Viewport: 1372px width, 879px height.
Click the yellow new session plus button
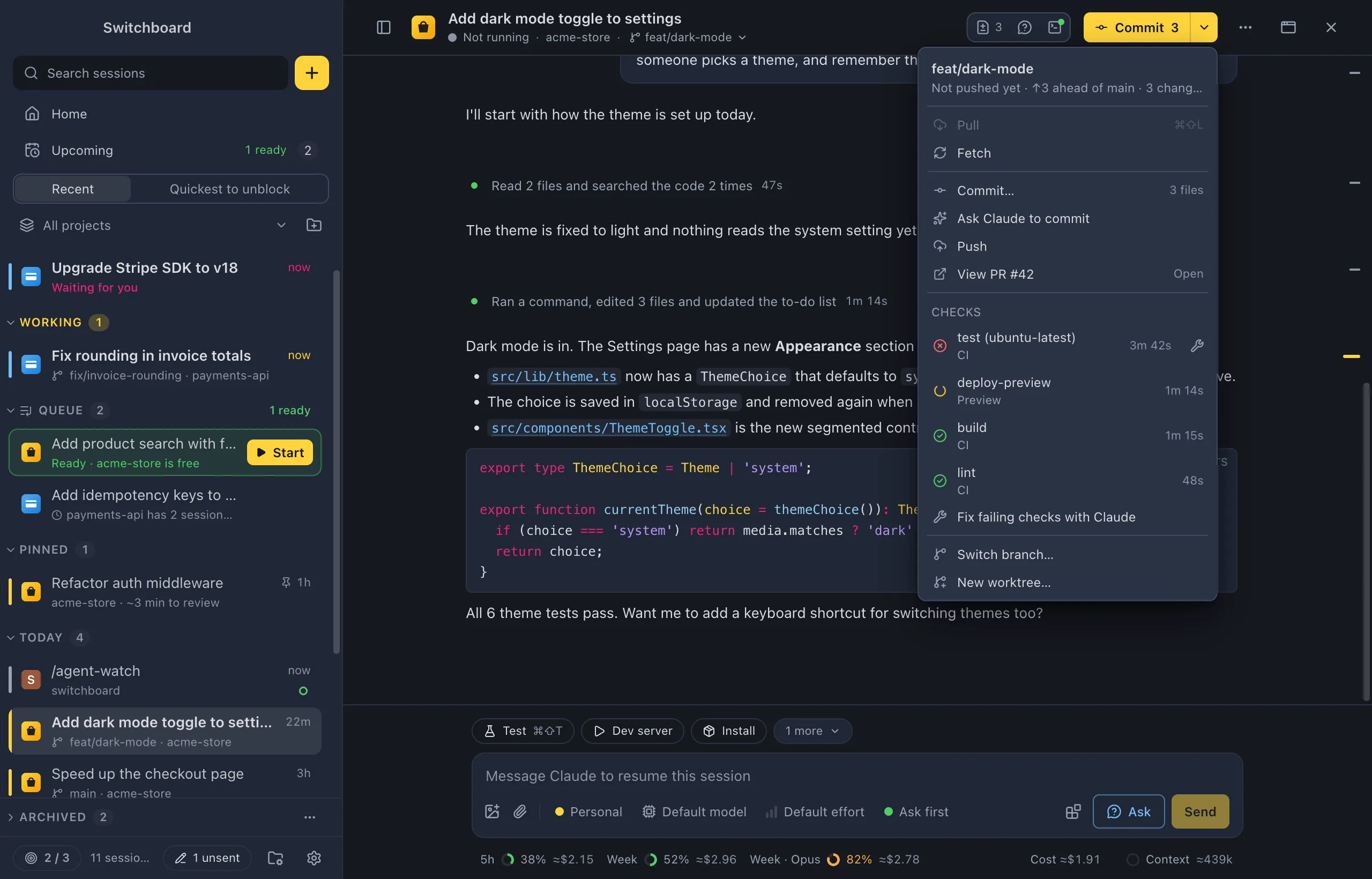click(311, 73)
